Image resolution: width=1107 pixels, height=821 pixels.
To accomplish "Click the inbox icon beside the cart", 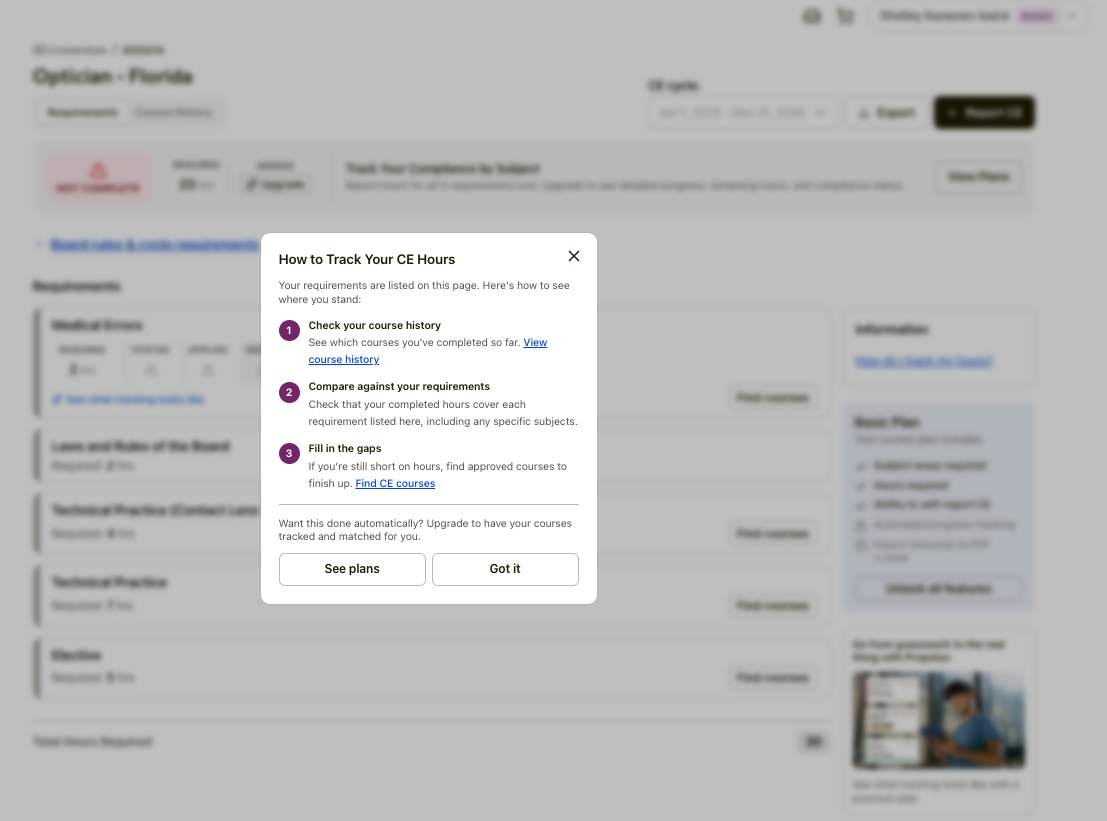I will point(812,16).
